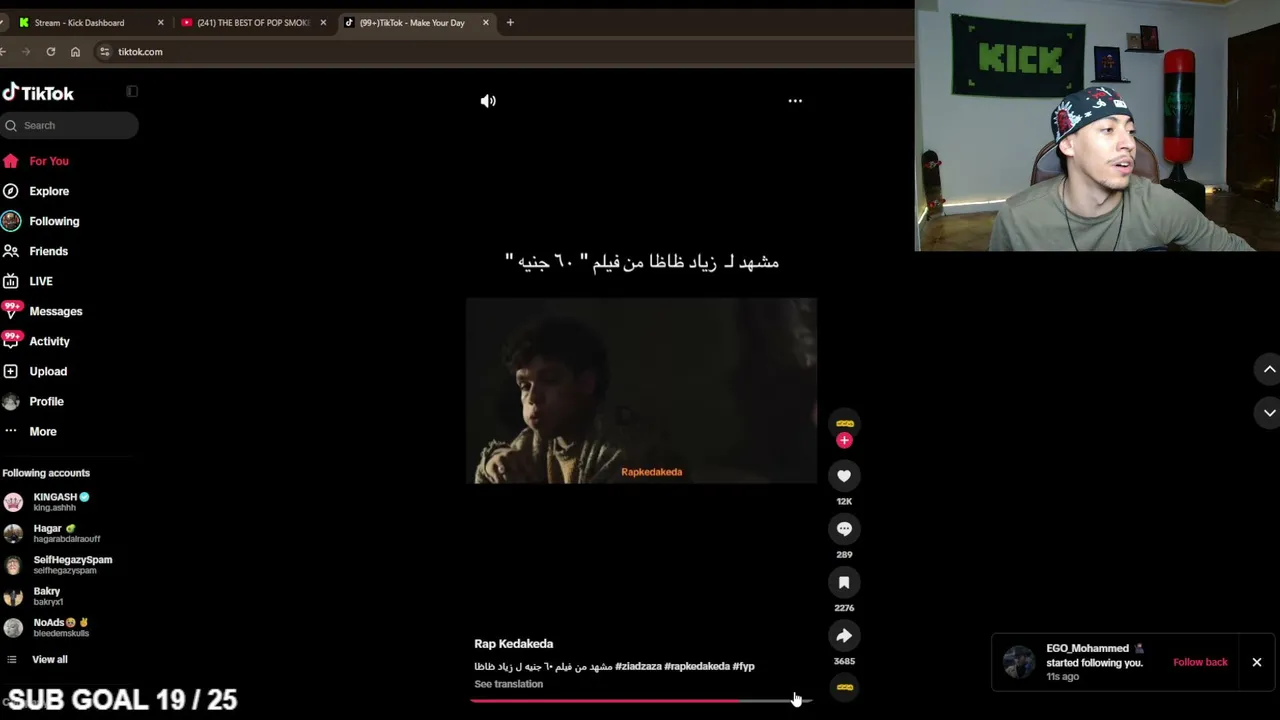This screenshot has width=1280, height=720.
Task: Switch to THE BEST OF POP SMOKE tab
Action: click(x=254, y=22)
